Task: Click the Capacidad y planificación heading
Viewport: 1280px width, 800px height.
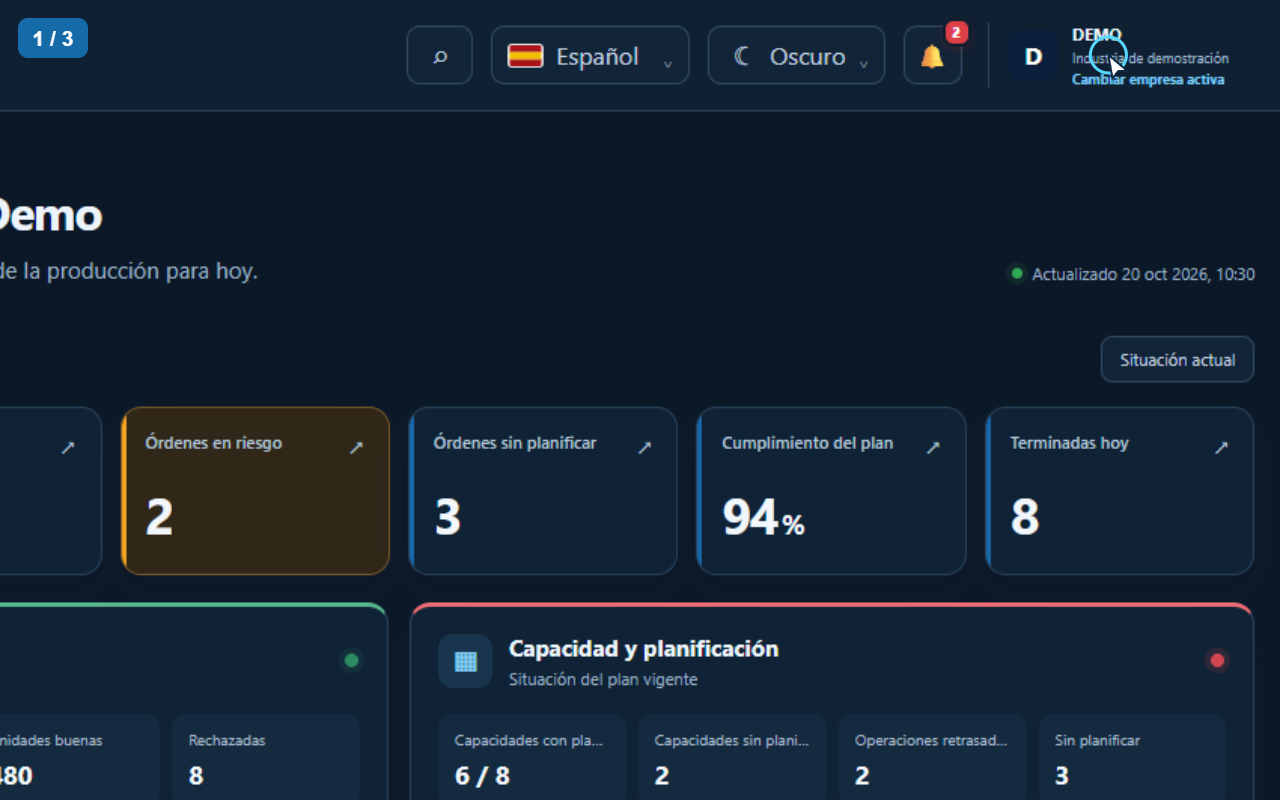Action: coord(643,649)
